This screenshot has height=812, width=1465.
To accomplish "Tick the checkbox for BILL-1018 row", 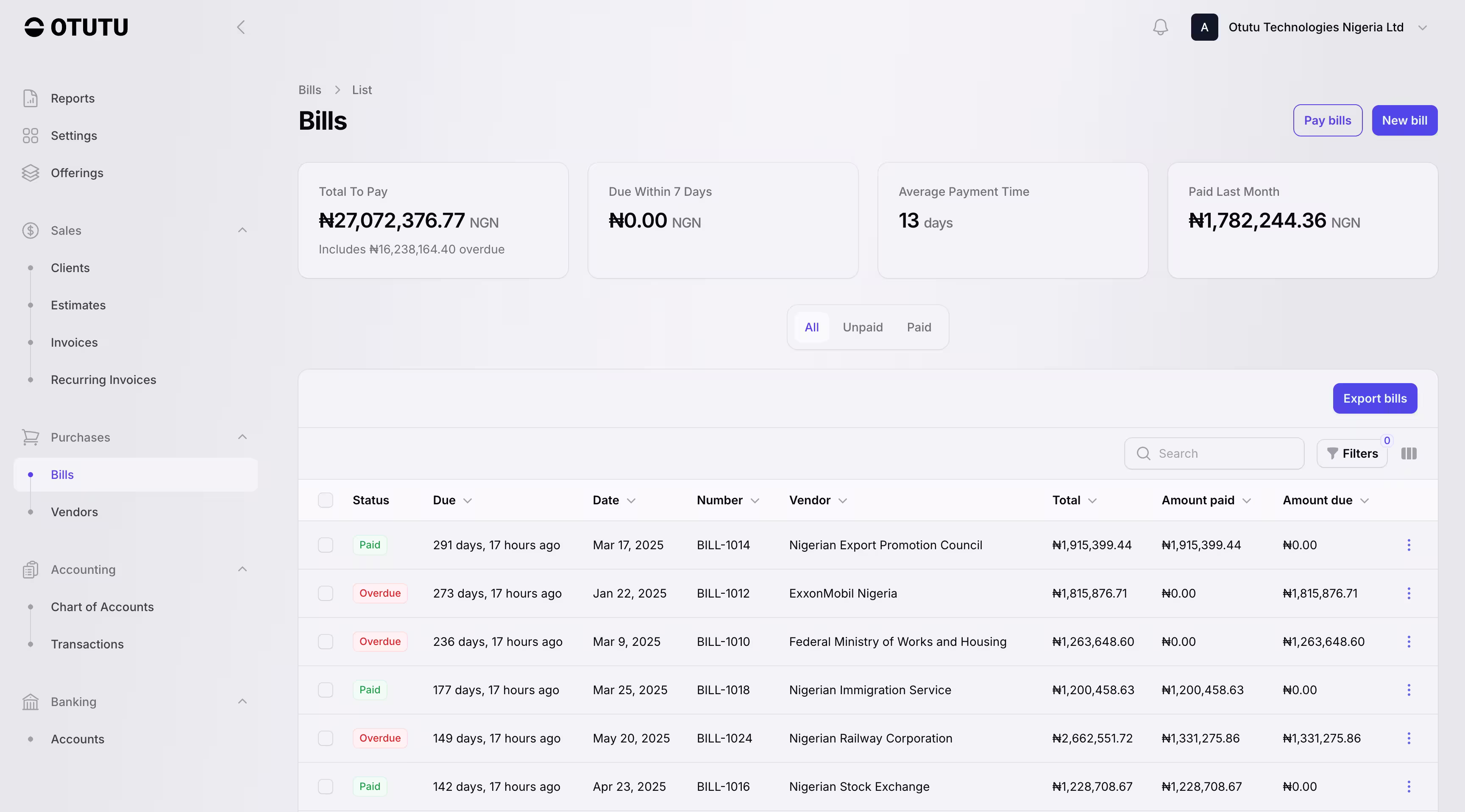I will 325,690.
